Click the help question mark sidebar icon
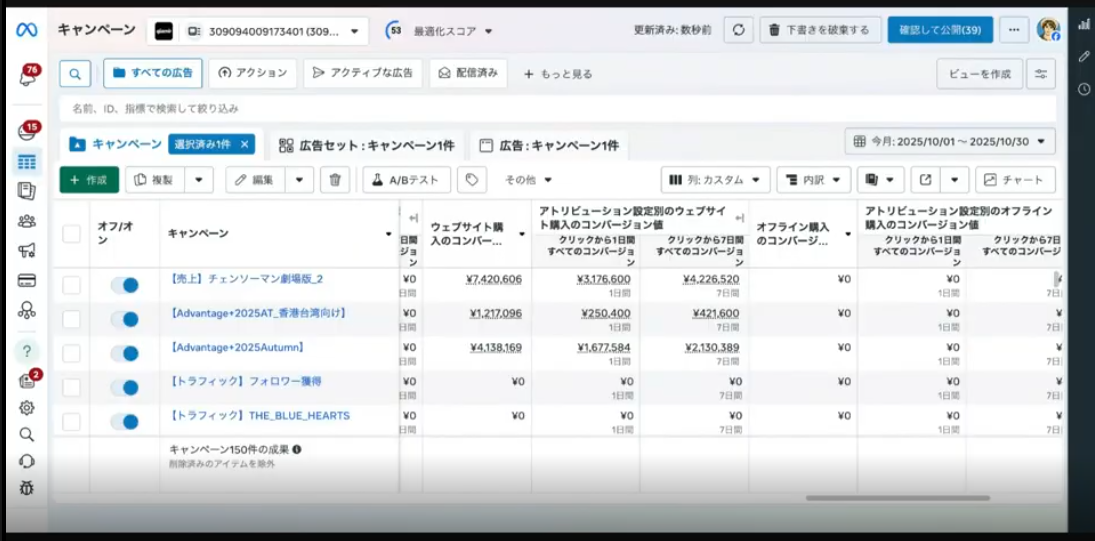Viewport: 1095px width, 541px height. tap(27, 351)
